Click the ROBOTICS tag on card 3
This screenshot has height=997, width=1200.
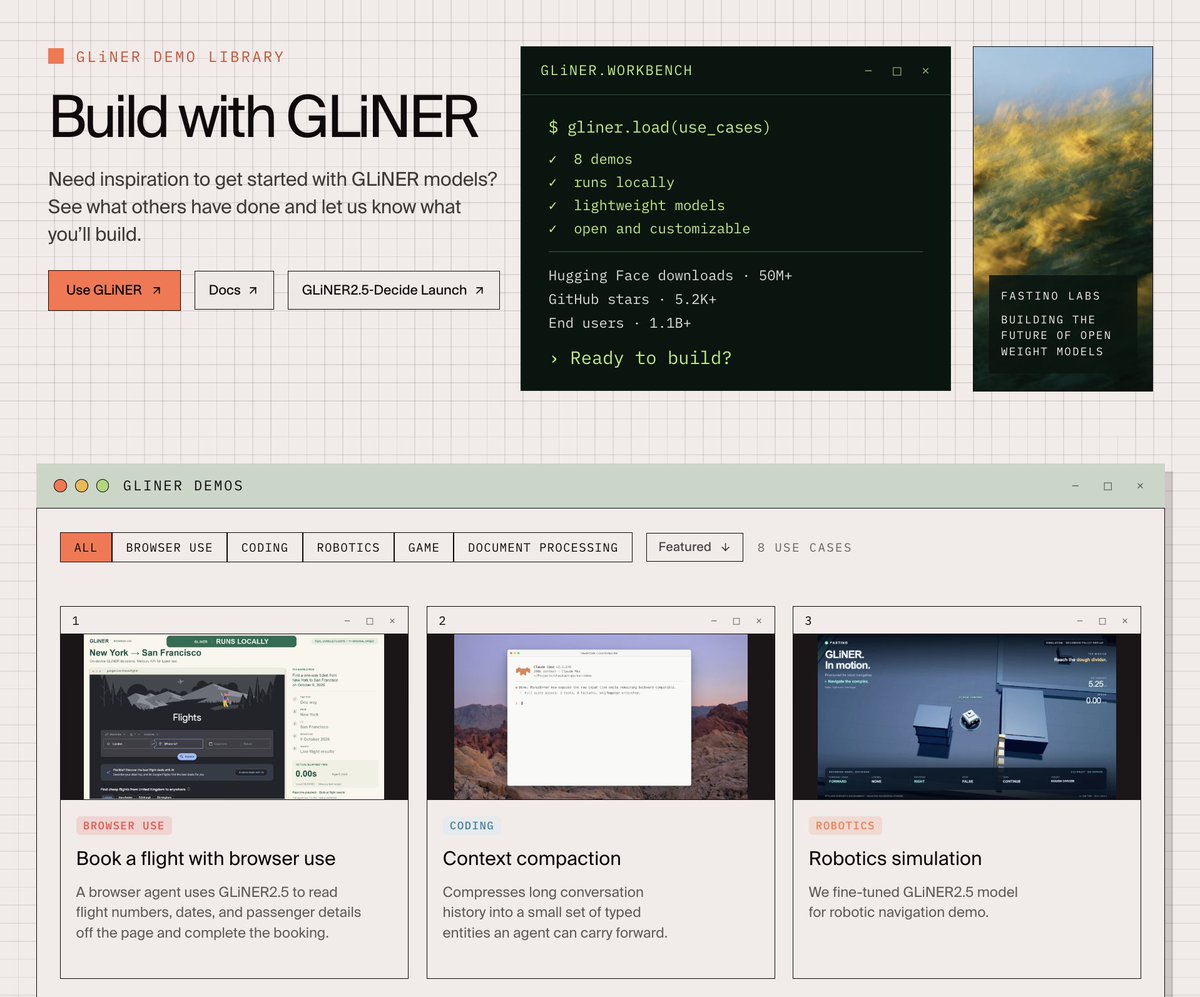[845, 826]
